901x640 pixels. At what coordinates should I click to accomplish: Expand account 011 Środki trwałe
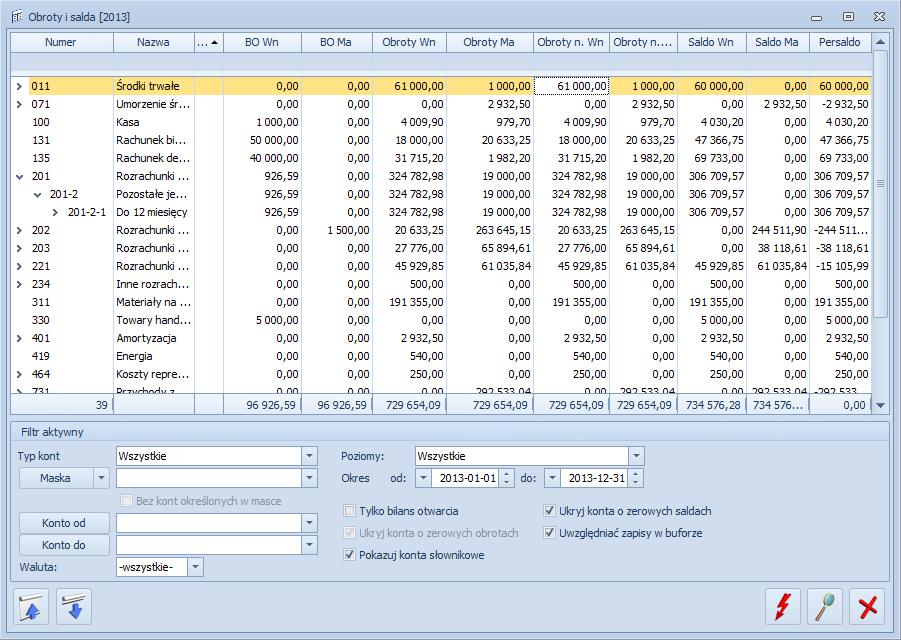click(20, 86)
